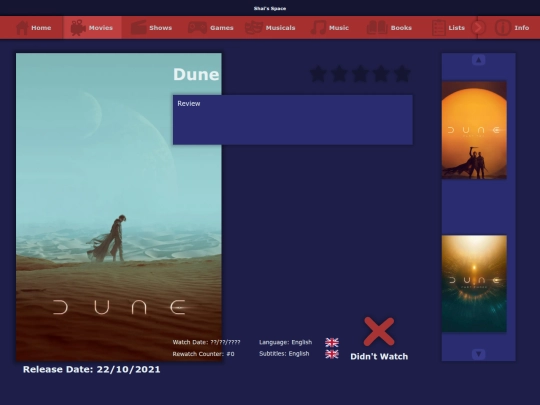Image resolution: width=540 pixels, height=405 pixels.
Task: Click the circled i Info icon
Action: pyautogui.click(x=502, y=28)
